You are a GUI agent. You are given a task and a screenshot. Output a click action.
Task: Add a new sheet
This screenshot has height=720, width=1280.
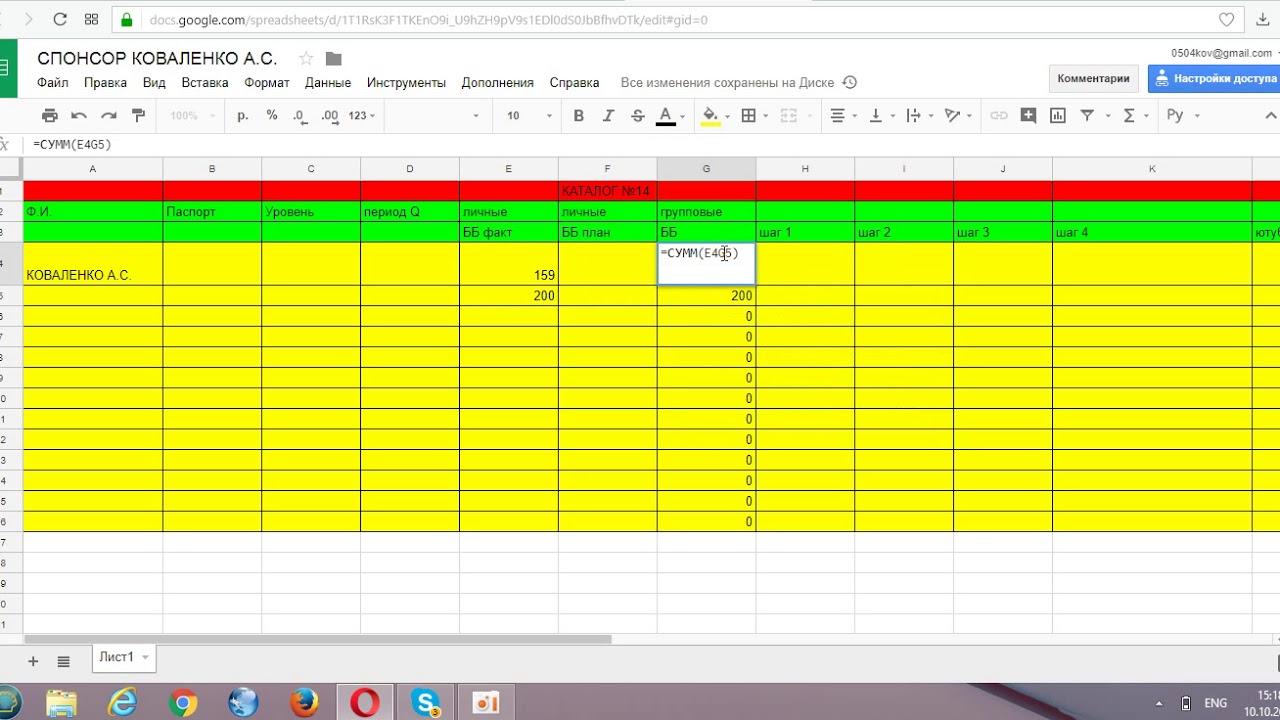33,661
